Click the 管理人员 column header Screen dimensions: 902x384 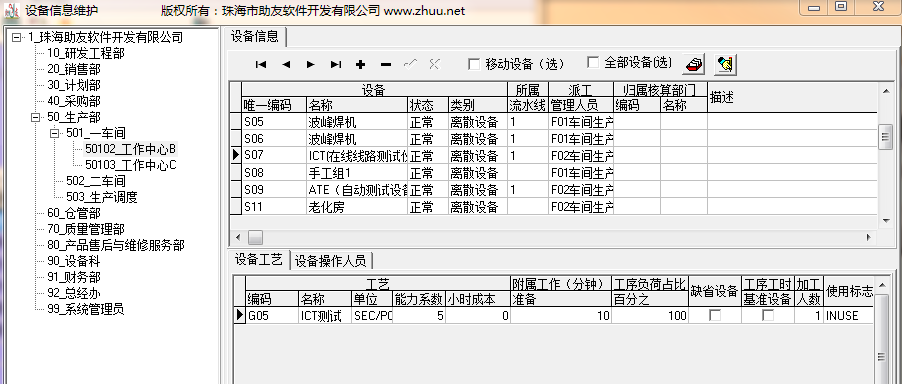tap(581, 105)
